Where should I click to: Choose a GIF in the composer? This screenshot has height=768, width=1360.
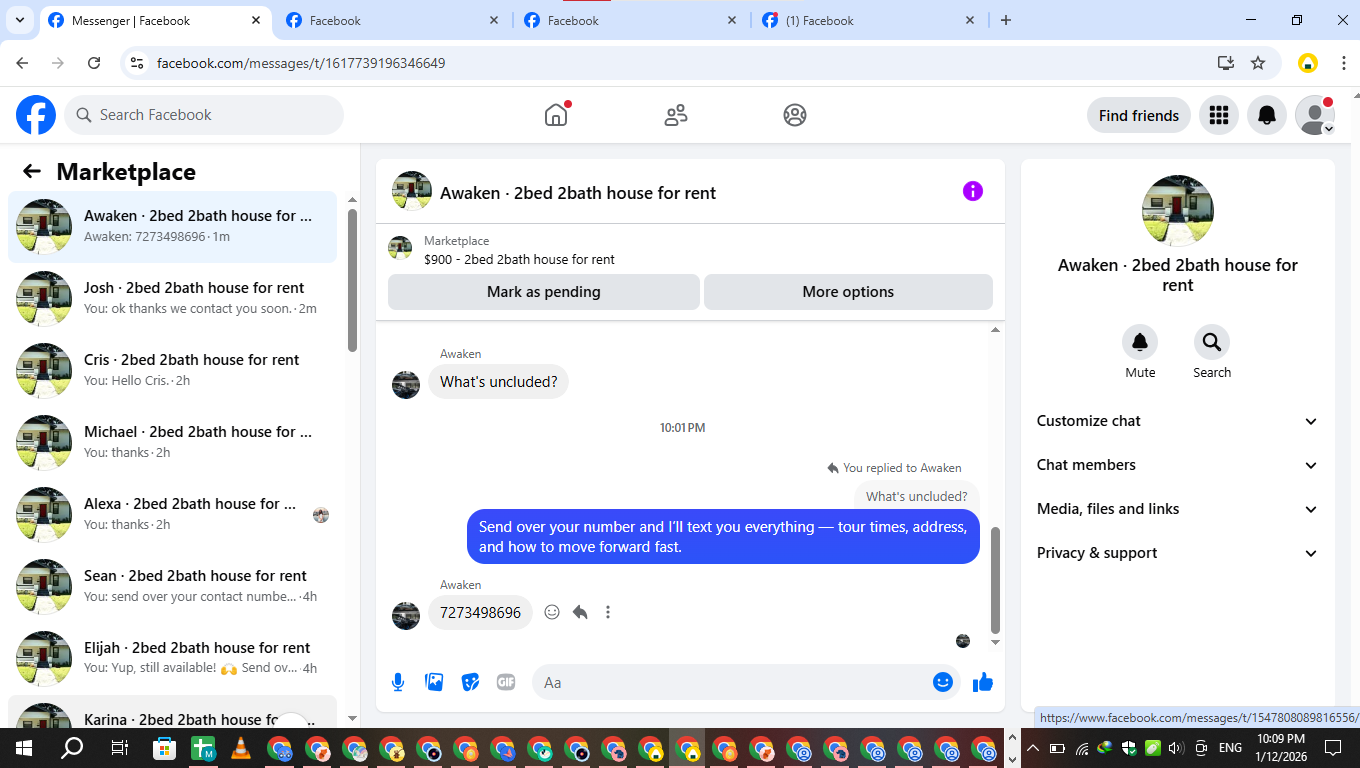(506, 682)
